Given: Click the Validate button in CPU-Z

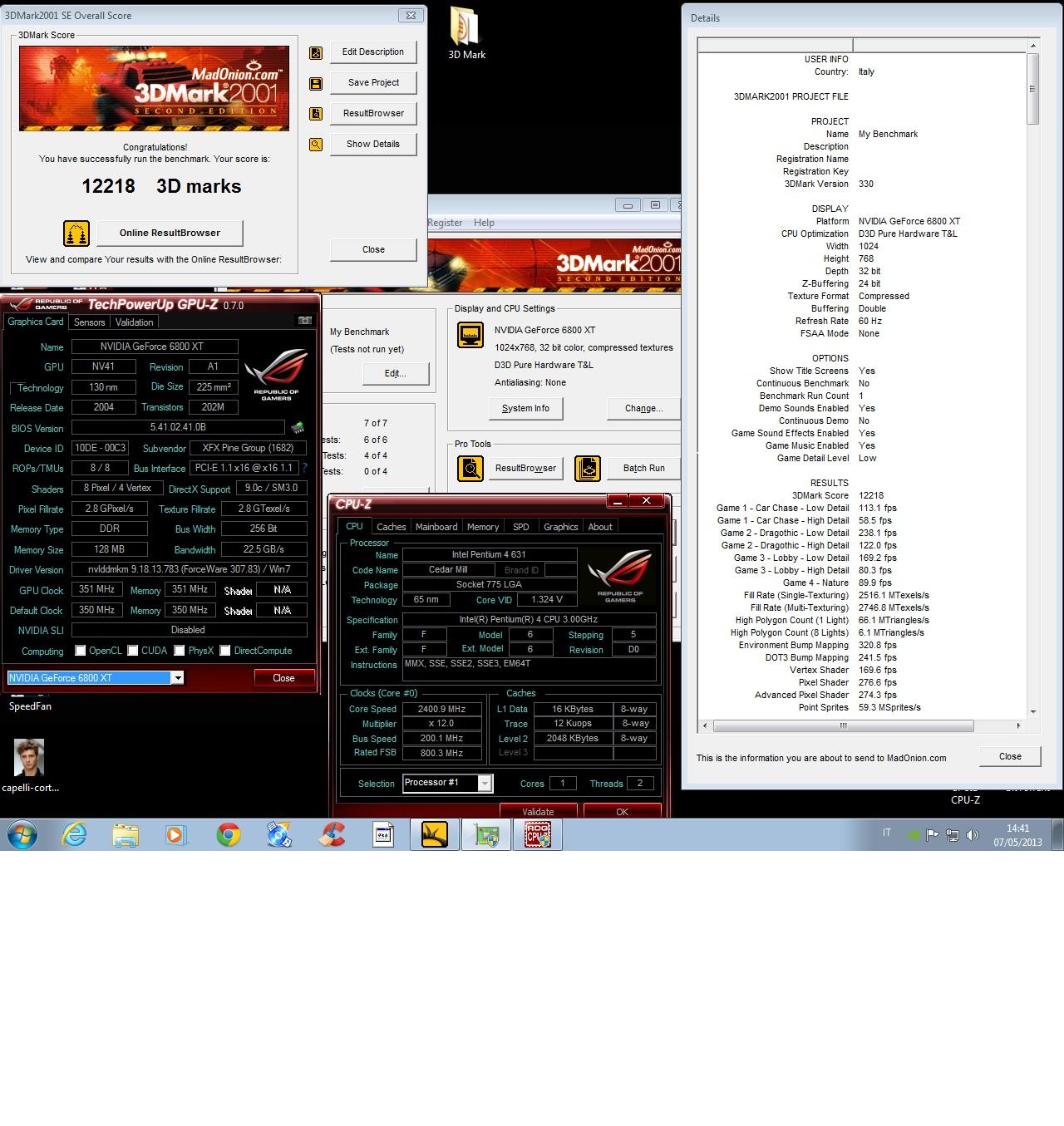Looking at the screenshot, I should [538, 811].
